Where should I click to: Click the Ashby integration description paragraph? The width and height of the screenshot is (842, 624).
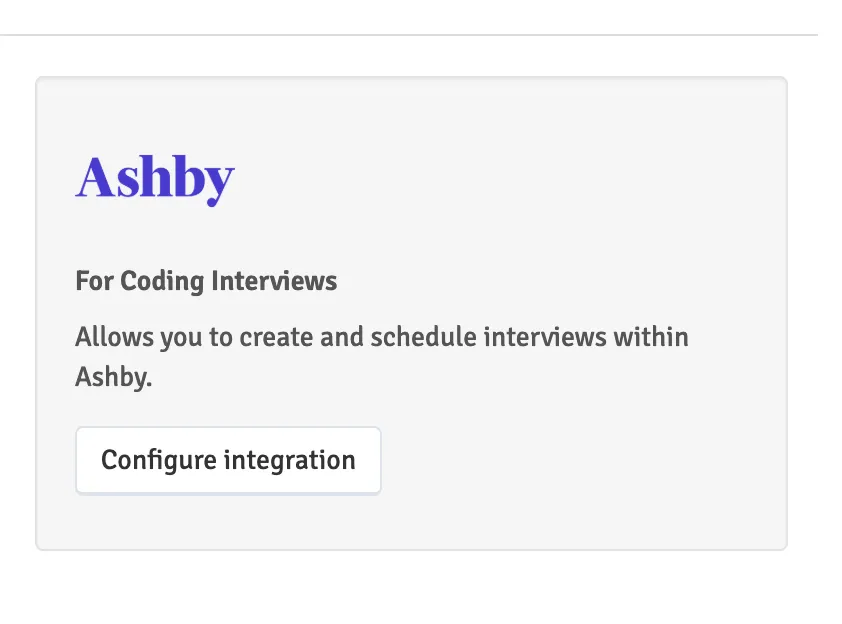click(381, 357)
